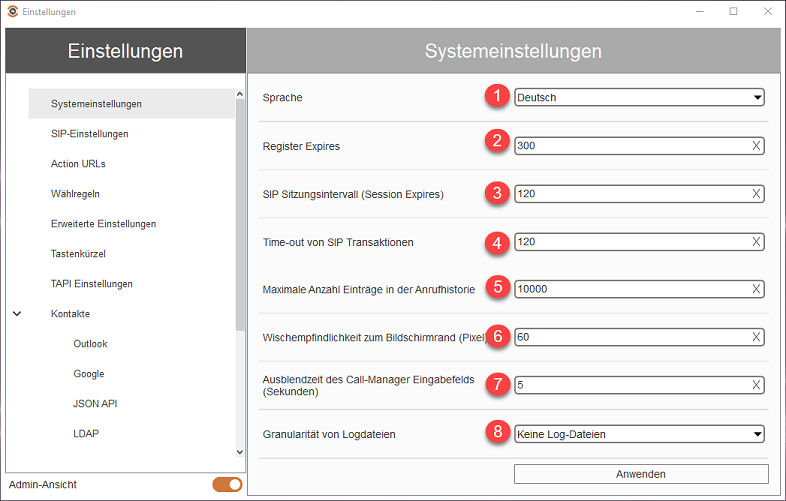Open the Granularität von Logdateien dropdown

[639, 434]
